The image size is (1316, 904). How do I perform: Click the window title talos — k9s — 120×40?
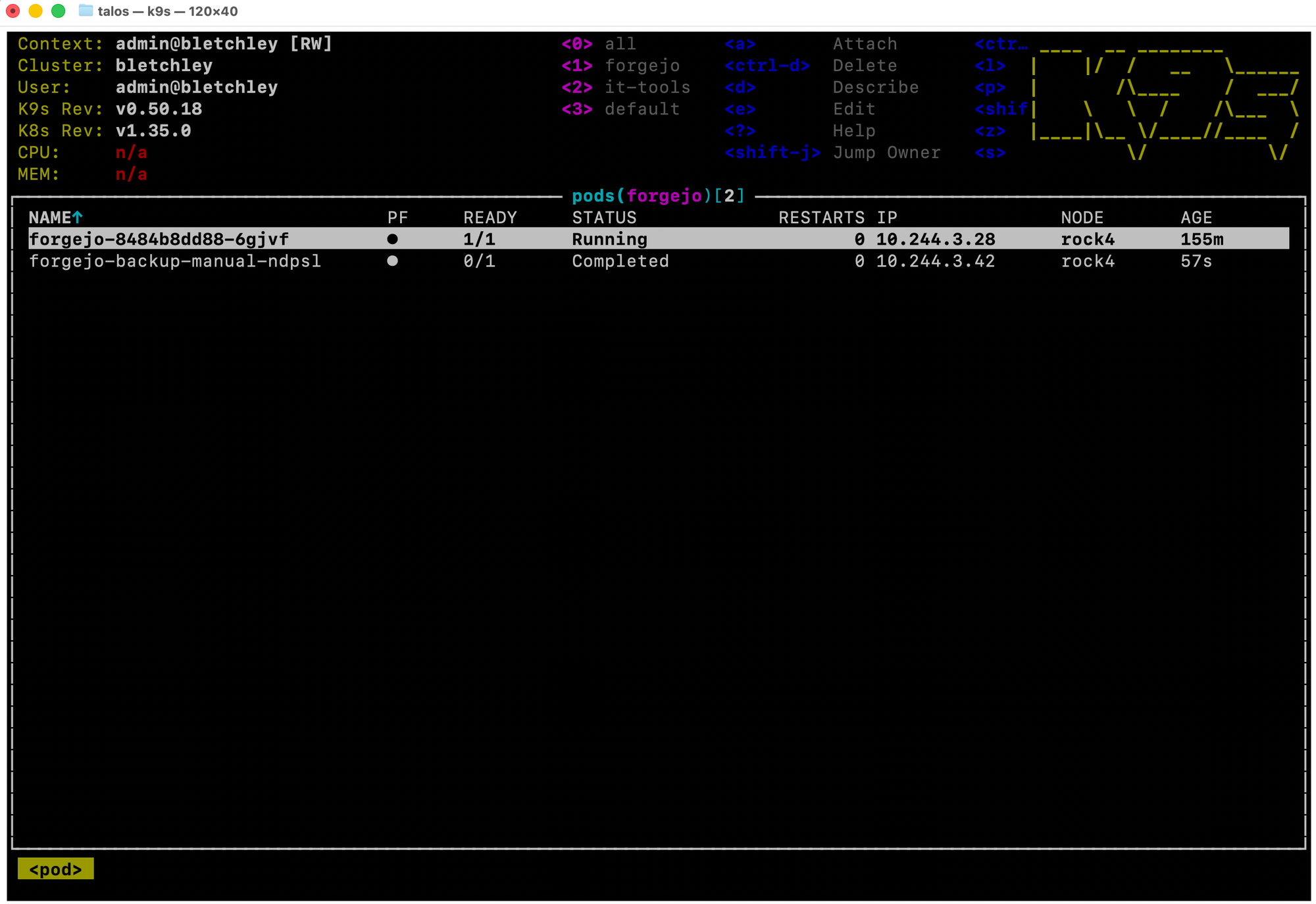(168, 11)
